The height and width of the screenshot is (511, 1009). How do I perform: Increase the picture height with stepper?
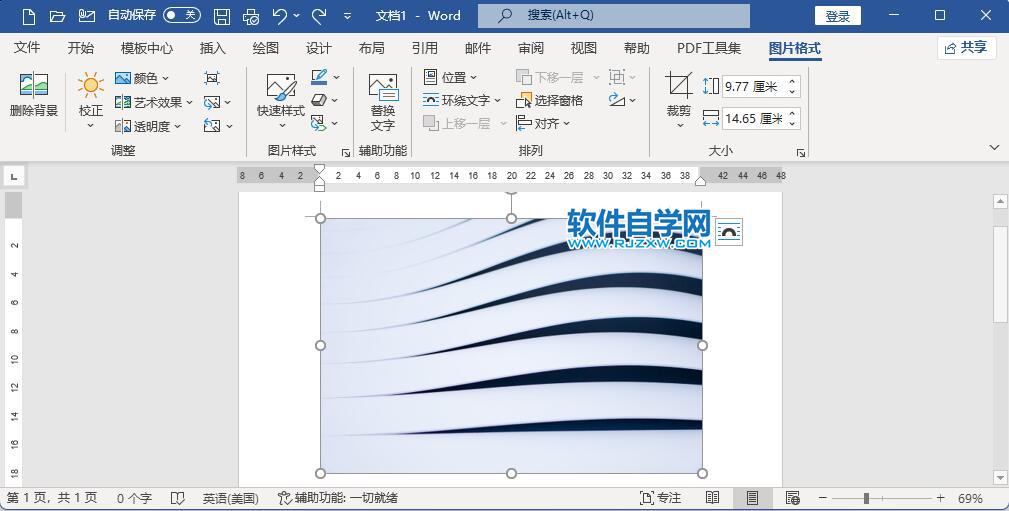click(793, 81)
